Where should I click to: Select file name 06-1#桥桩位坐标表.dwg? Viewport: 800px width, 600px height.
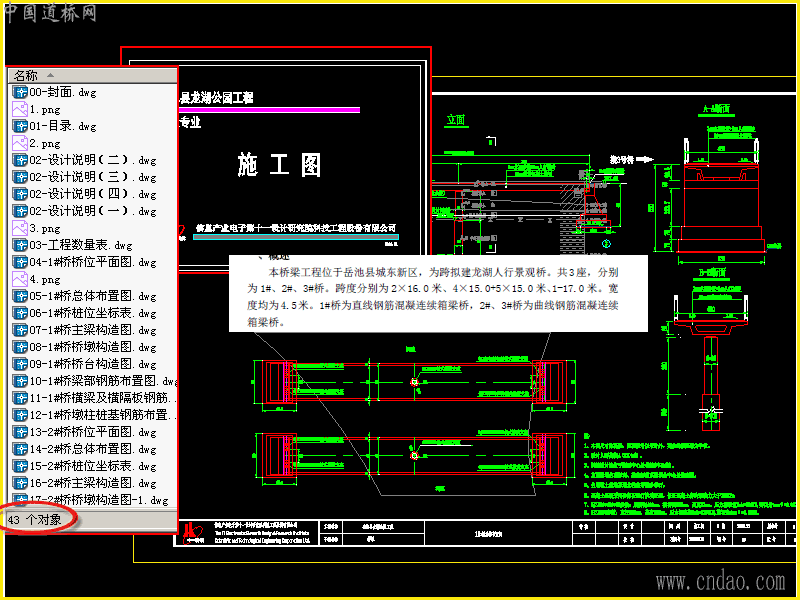[x=93, y=313]
